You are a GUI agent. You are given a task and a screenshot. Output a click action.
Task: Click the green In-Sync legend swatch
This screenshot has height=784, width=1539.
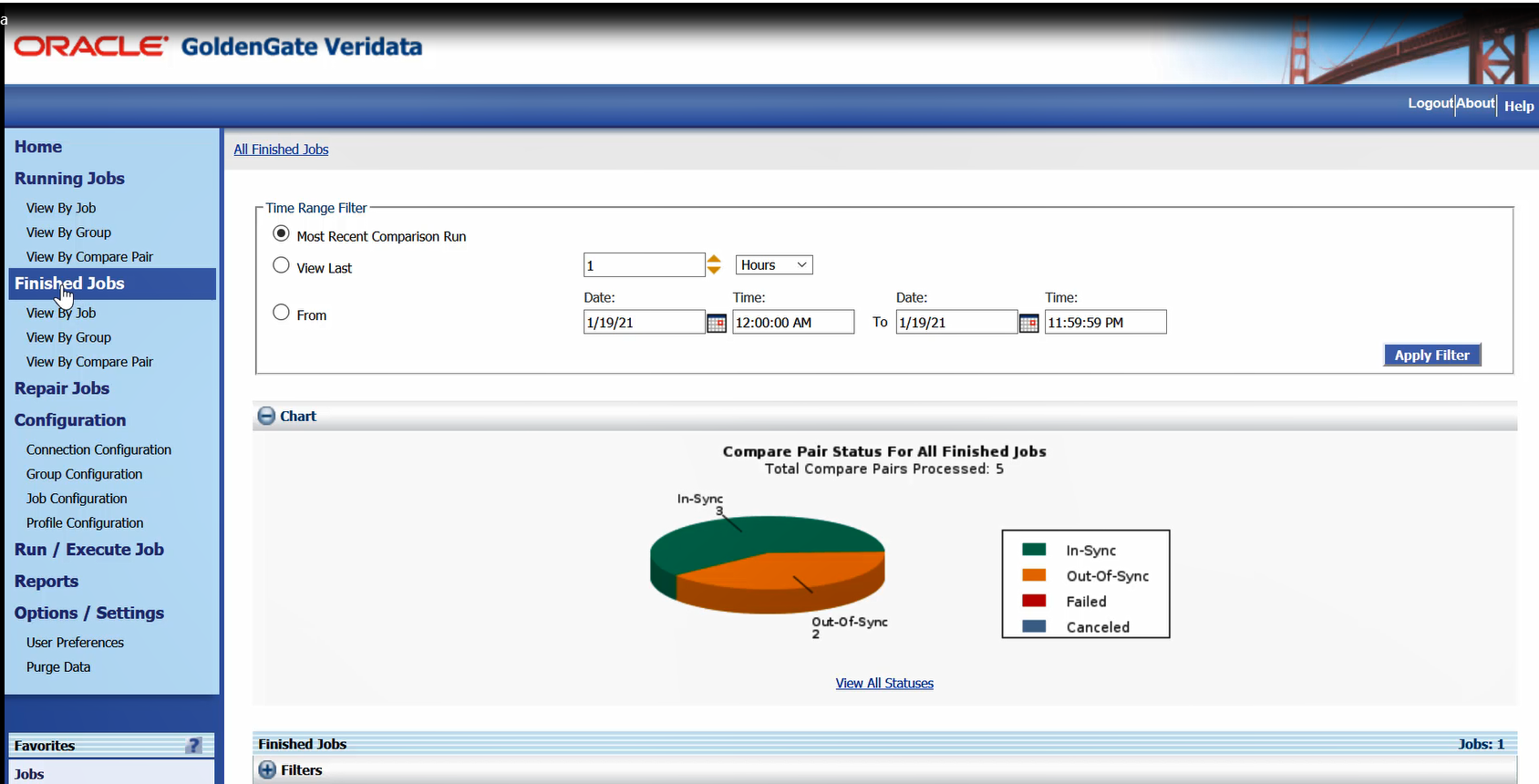pos(1034,550)
